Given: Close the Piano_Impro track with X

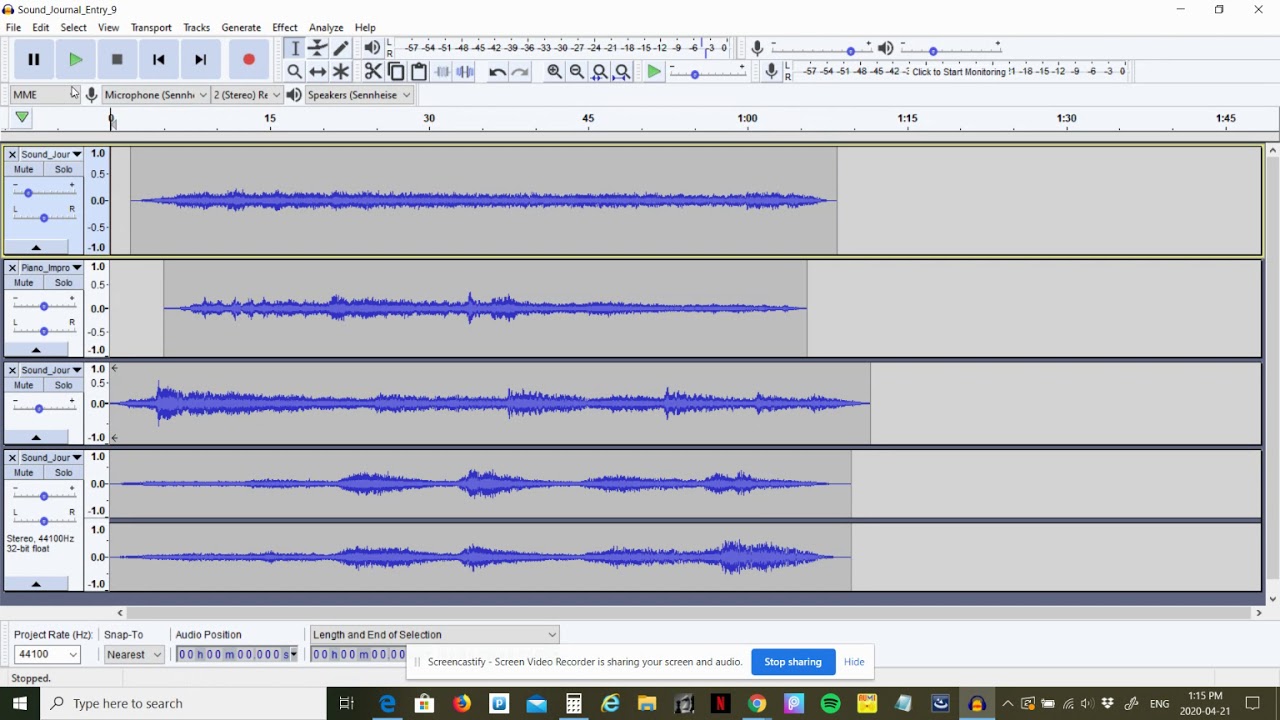Looking at the screenshot, I should pyautogui.click(x=12, y=268).
